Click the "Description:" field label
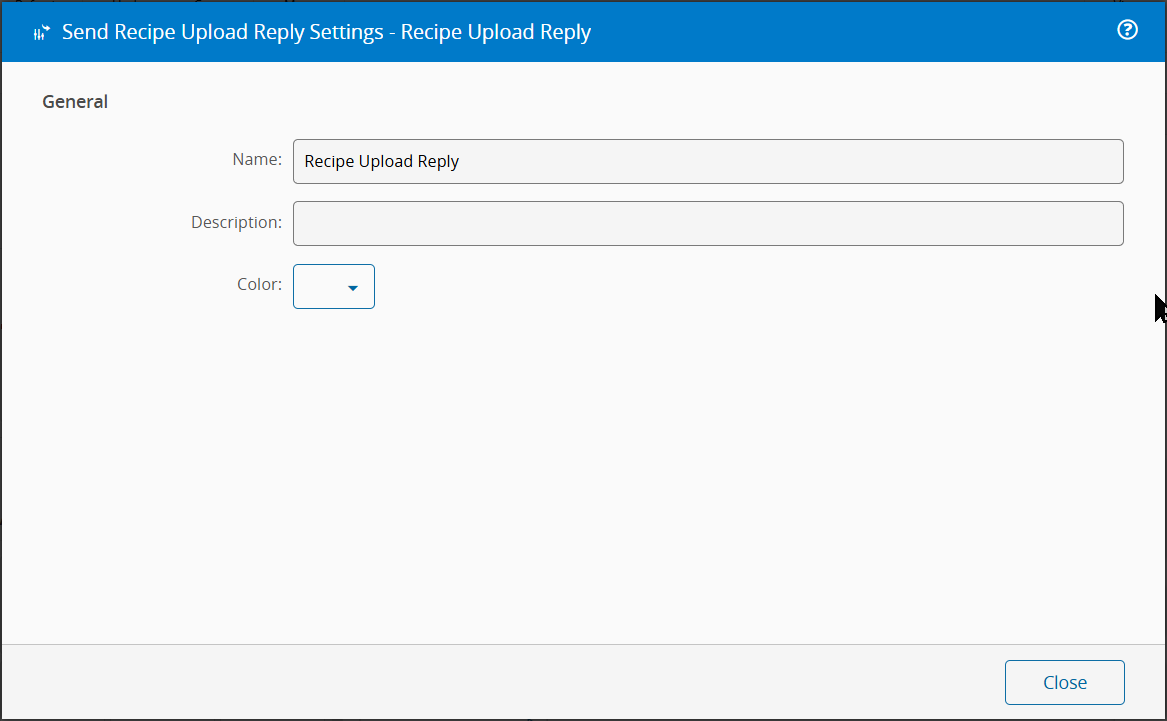The height and width of the screenshot is (721, 1167). pos(236,222)
